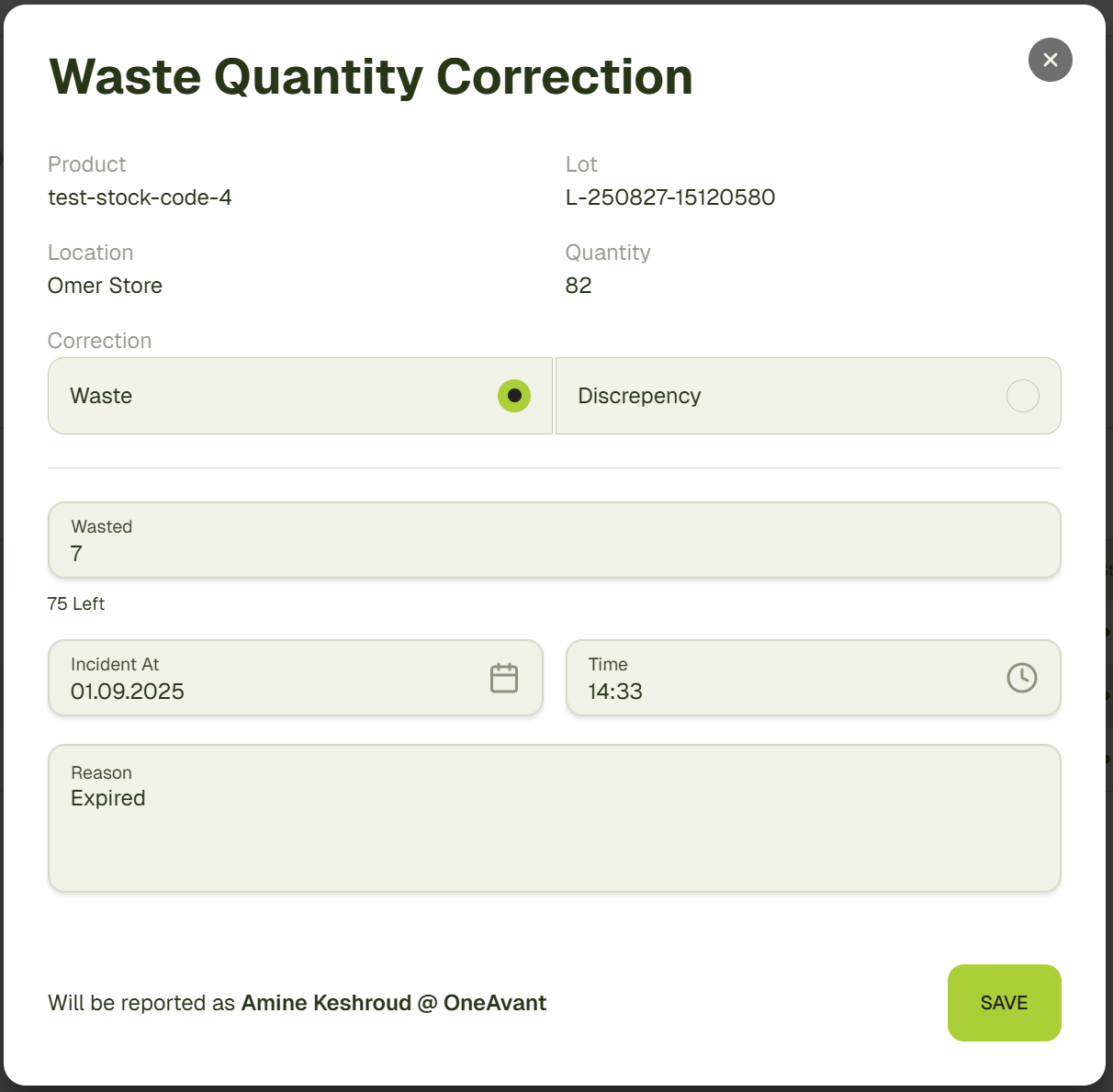Click the Waste Quantity Correction title
The width and height of the screenshot is (1113, 1092).
pos(370,76)
